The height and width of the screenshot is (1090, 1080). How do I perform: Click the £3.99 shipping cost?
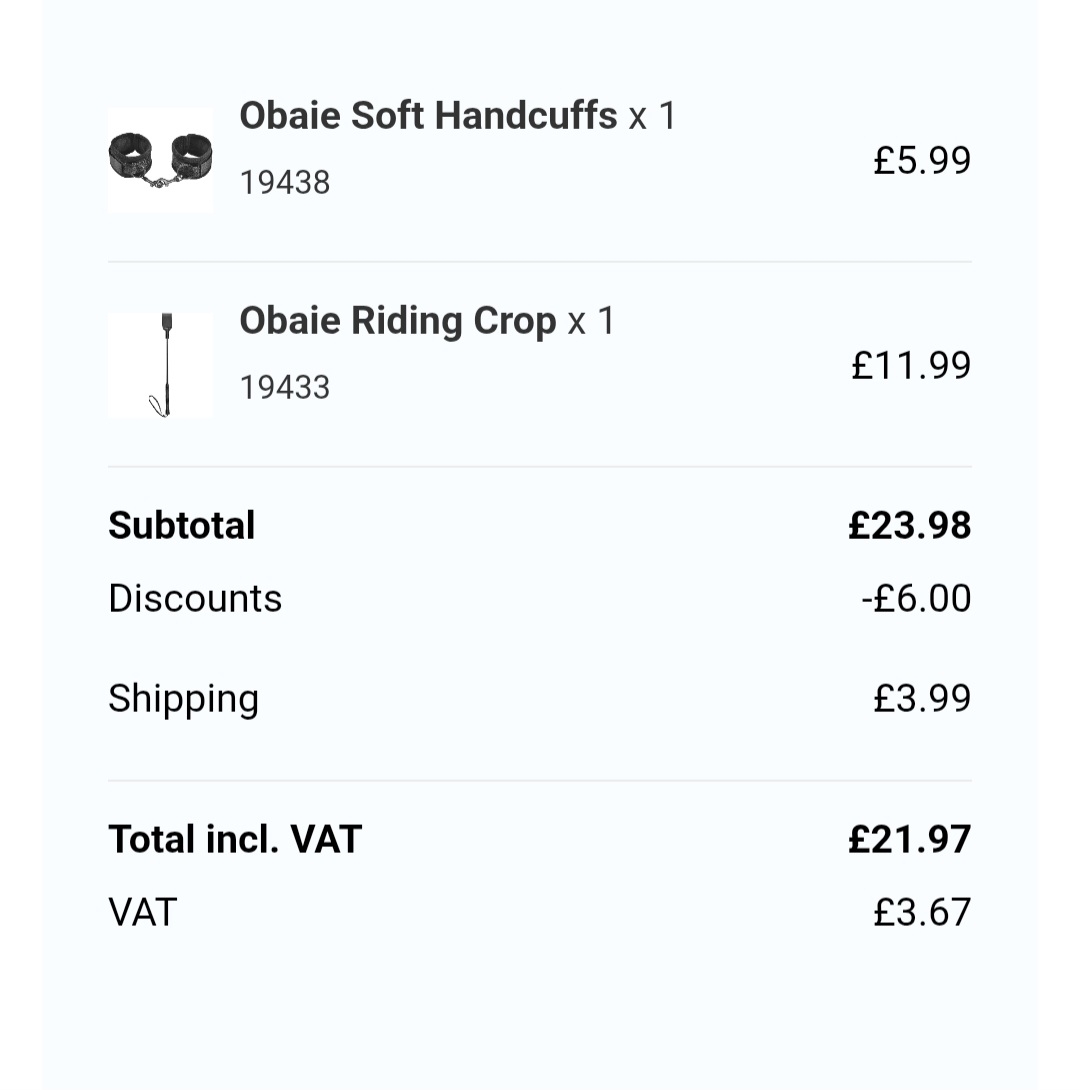tap(921, 698)
